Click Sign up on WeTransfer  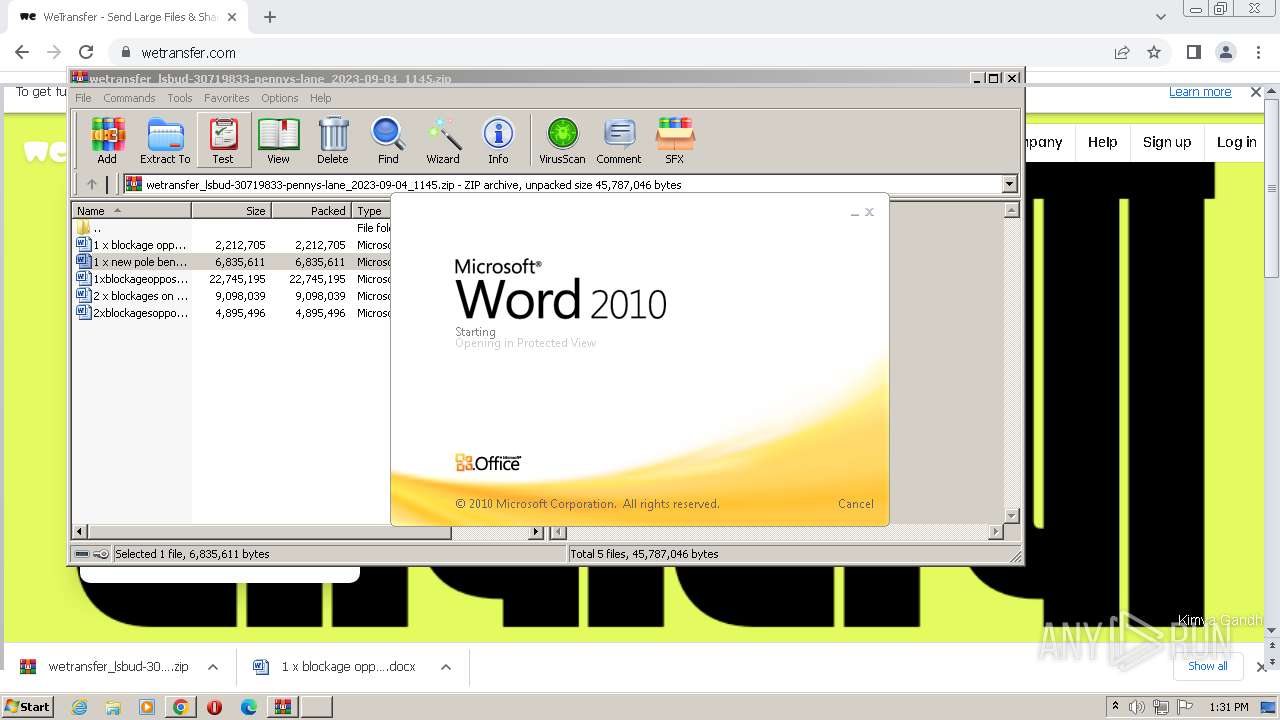pyautogui.click(x=1167, y=142)
